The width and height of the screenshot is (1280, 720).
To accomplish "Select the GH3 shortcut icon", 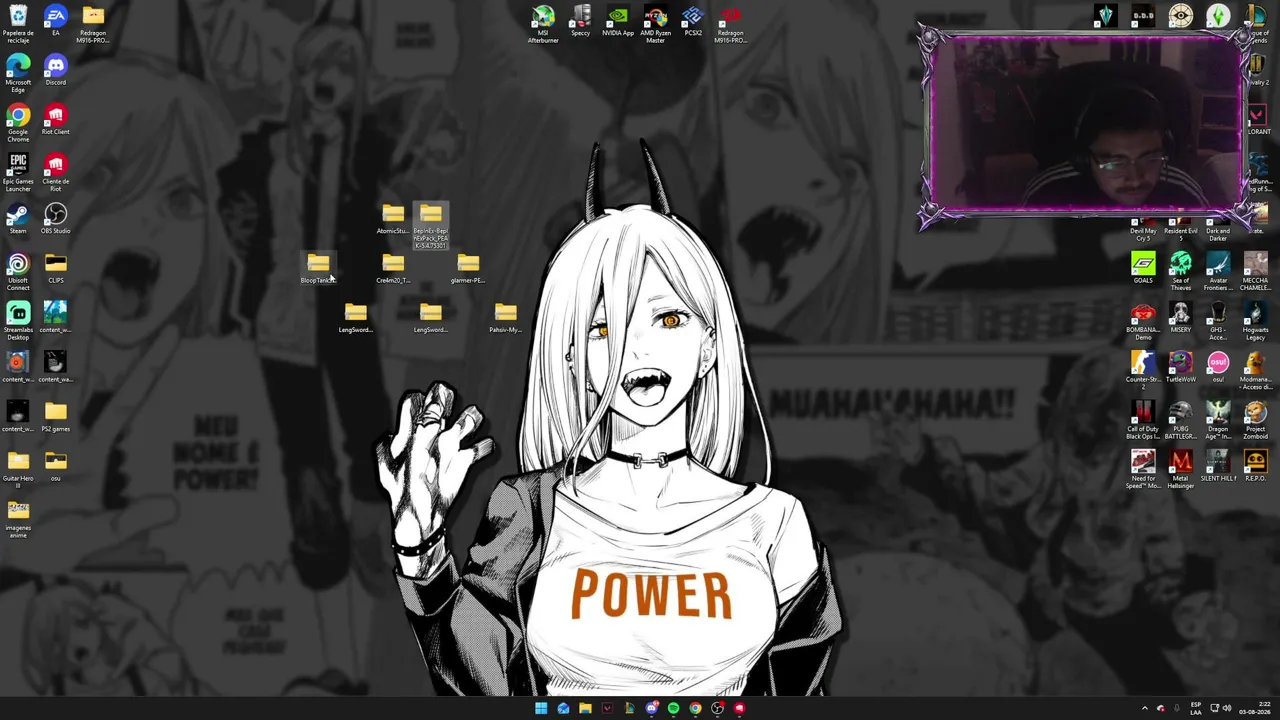I will [1218, 322].
